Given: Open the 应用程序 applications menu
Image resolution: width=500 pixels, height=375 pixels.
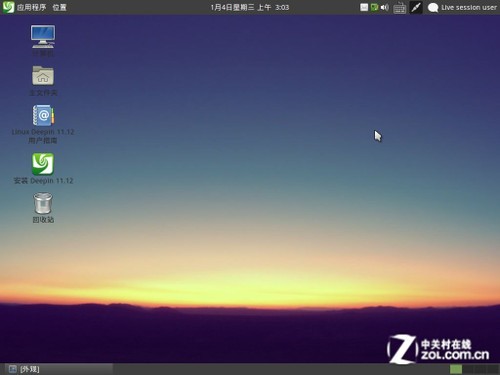Looking at the screenshot, I should point(32,7).
